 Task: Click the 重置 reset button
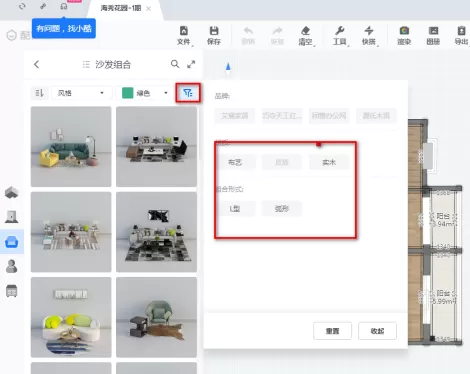click(332, 331)
